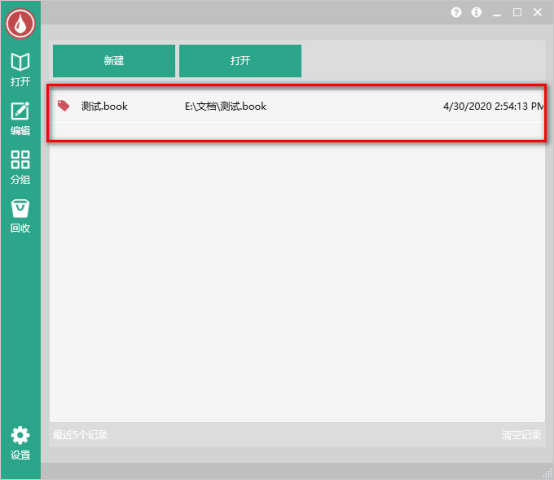
Task: Click the 4/30/2020 2:54:13 PM timestamp
Action: click(493, 106)
